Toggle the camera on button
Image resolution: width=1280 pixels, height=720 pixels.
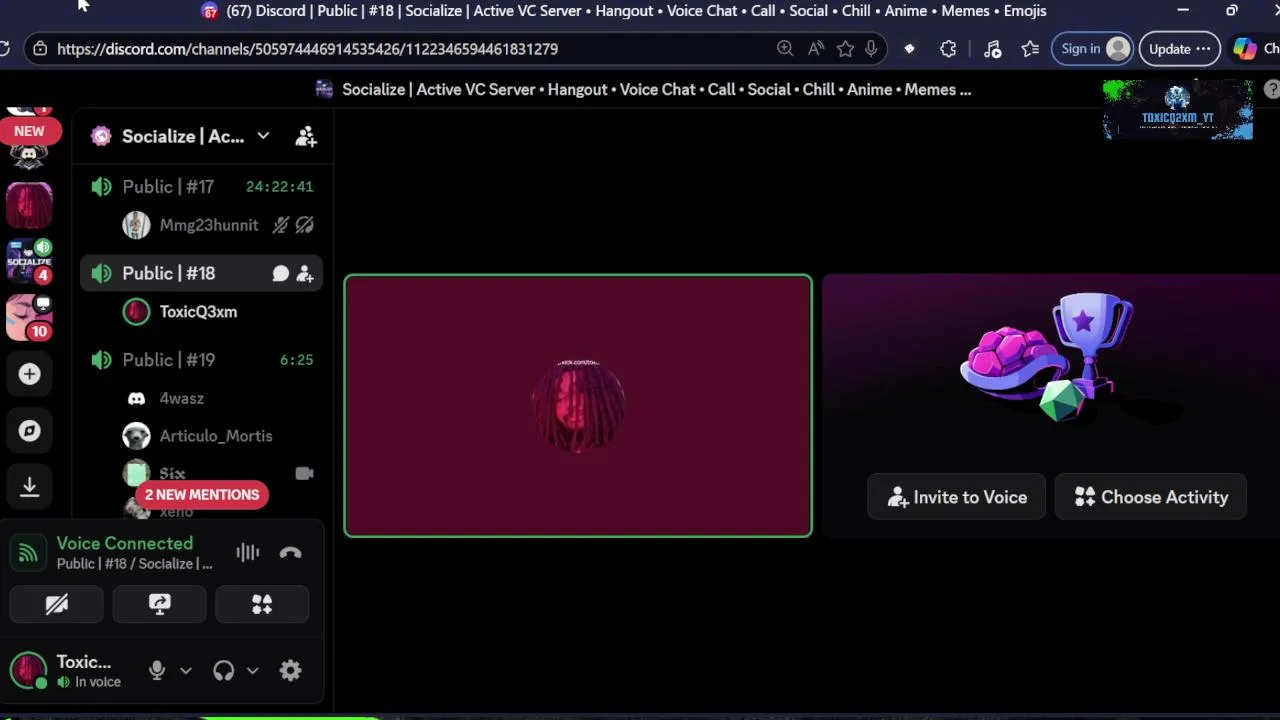pos(57,605)
